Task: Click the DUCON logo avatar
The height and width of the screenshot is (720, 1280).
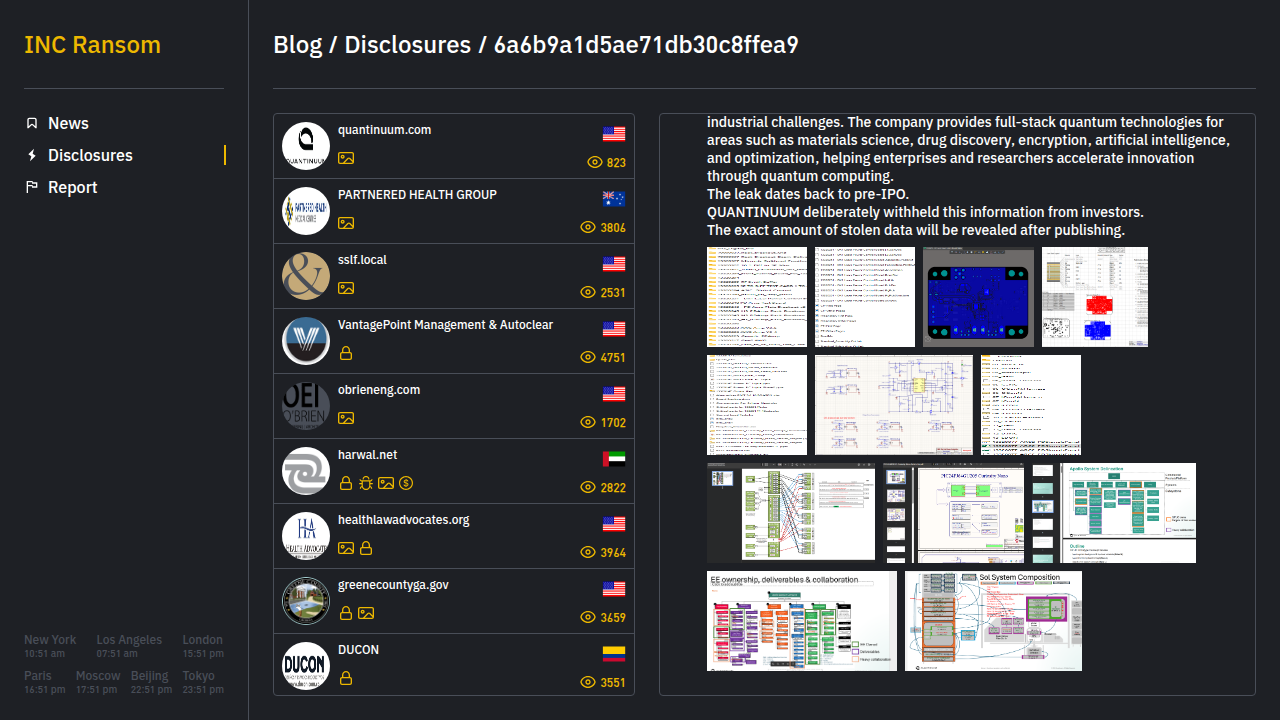Action: (x=306, y=666)
